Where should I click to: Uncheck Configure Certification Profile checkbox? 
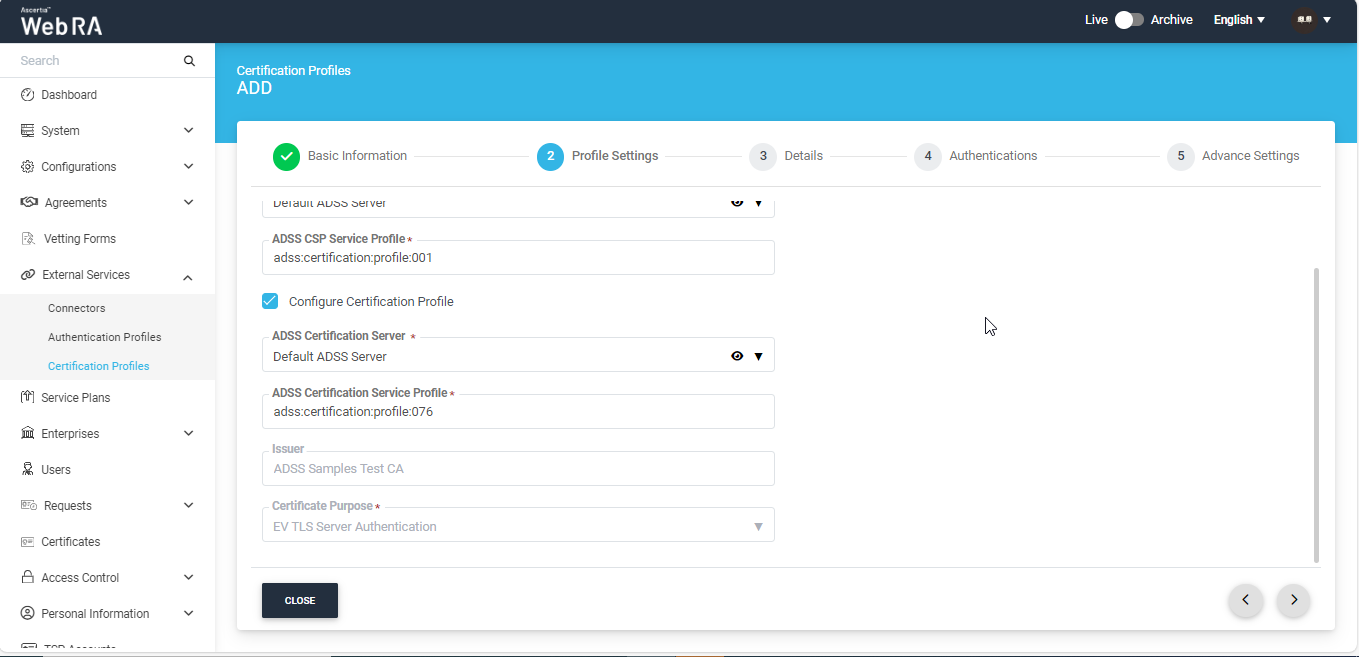[270, 301]
